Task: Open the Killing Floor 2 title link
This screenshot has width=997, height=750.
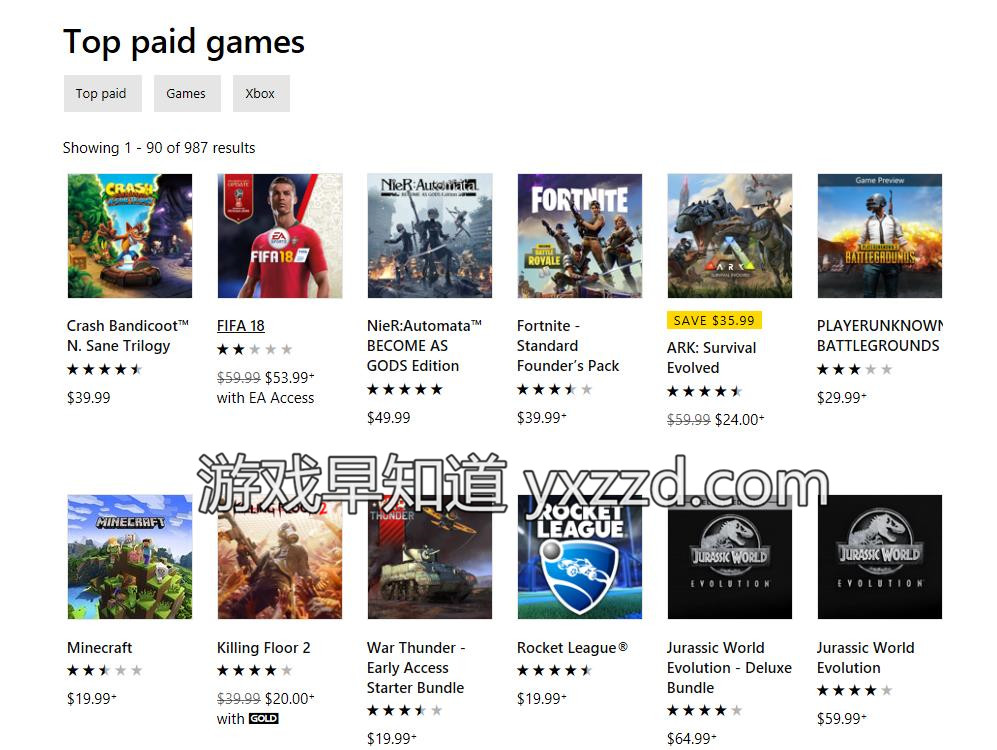Action: (x=263, y=648)
